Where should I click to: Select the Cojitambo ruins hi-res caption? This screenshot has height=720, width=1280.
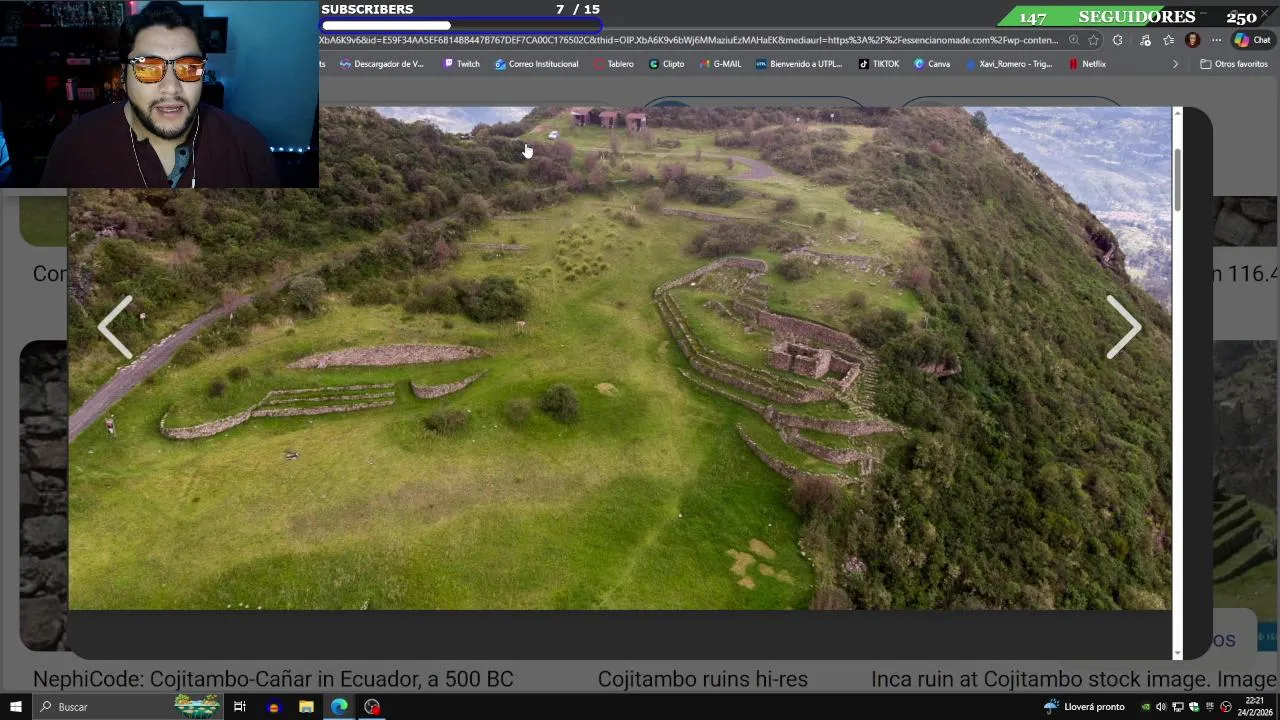702,679
